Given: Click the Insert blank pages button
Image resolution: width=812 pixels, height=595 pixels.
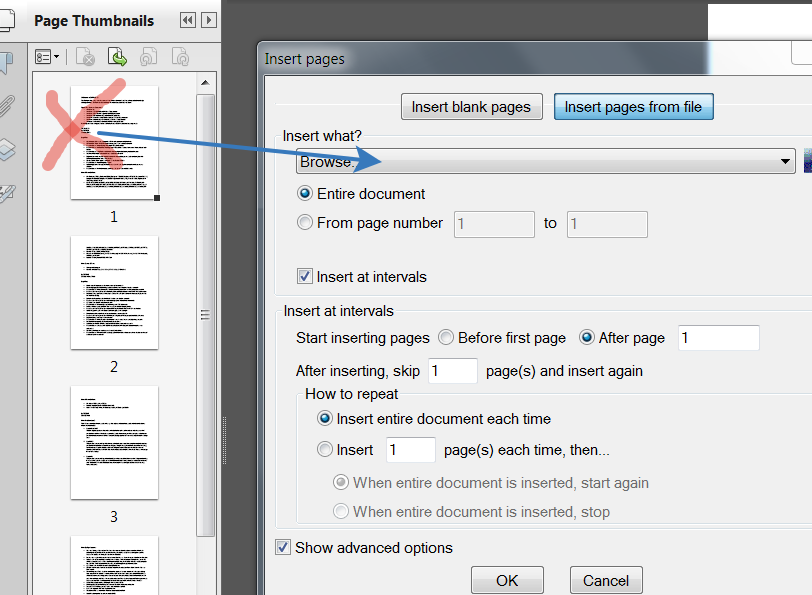Looking at the screenshot, I should coord(471,107).
